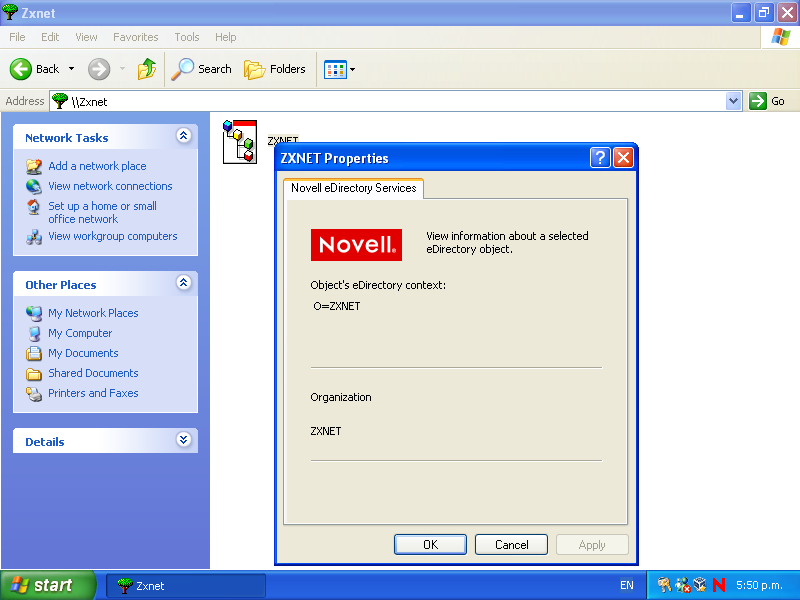Image resolution: width=800 pixels, height=600 pixels.
Task: Open Printers and Faxes link
Action: point(93,393)
